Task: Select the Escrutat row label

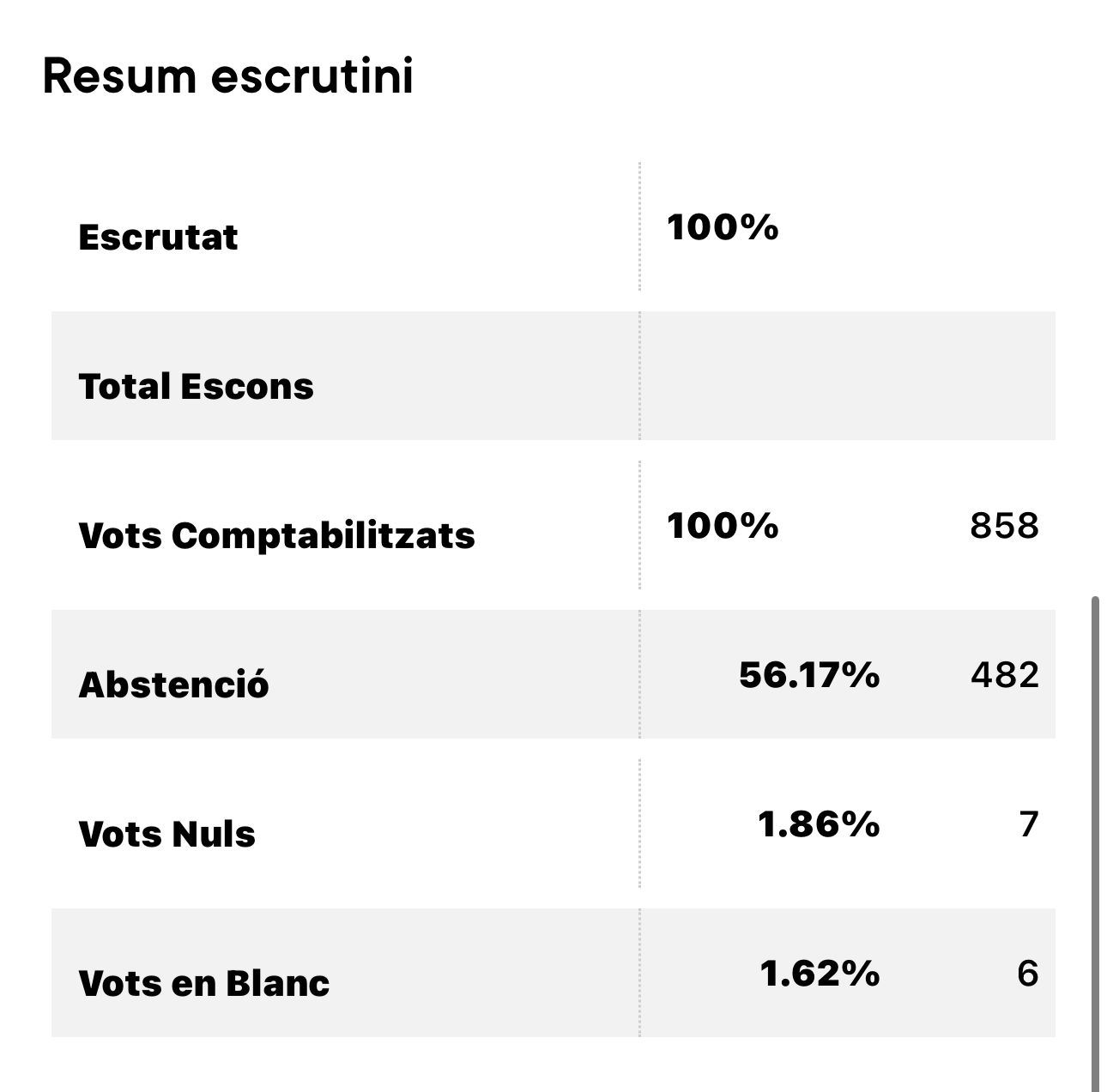Action: (x=158, y=238)
